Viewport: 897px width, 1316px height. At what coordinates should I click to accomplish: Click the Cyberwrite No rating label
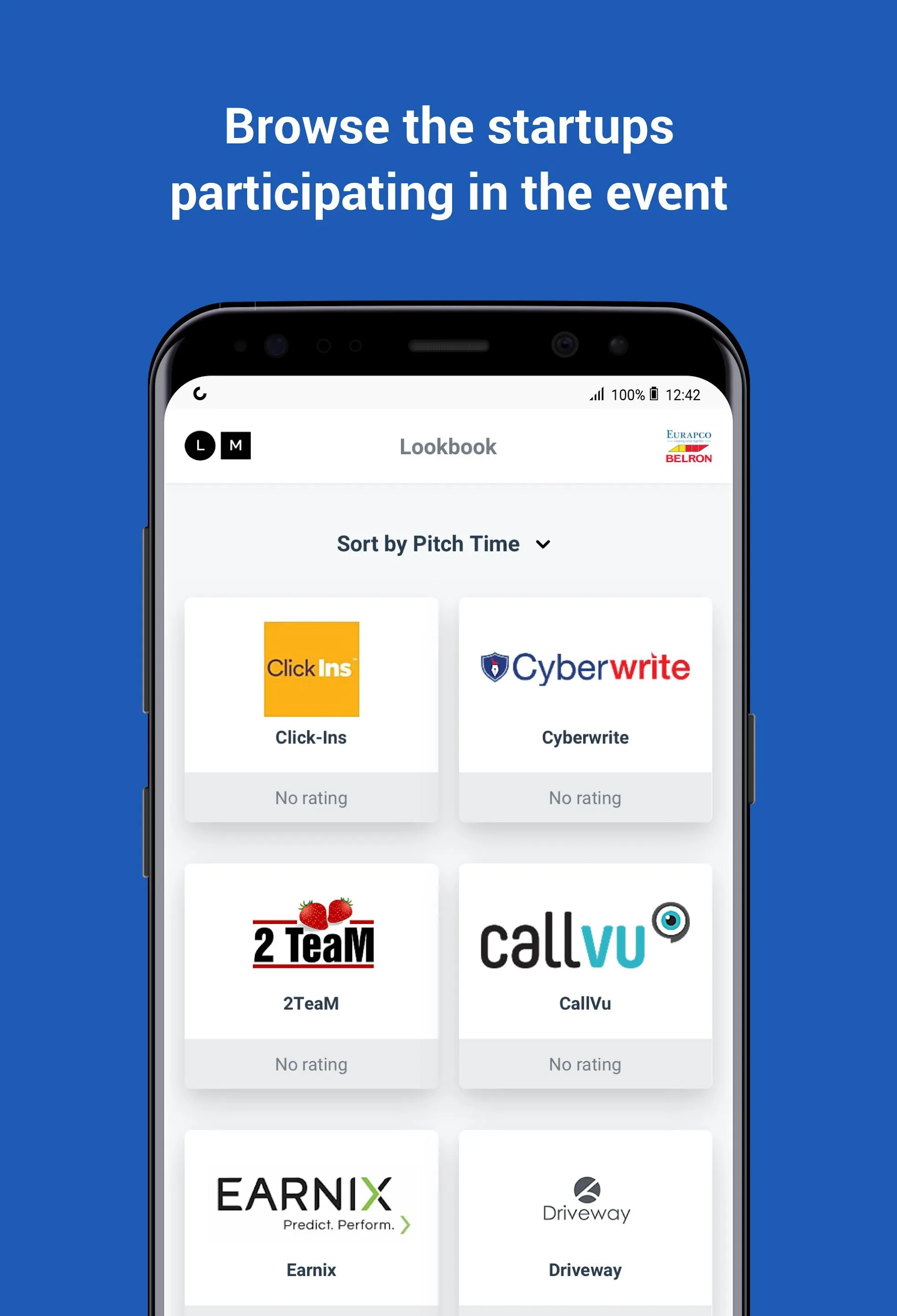pyautogui.click(x=585, y=798)
